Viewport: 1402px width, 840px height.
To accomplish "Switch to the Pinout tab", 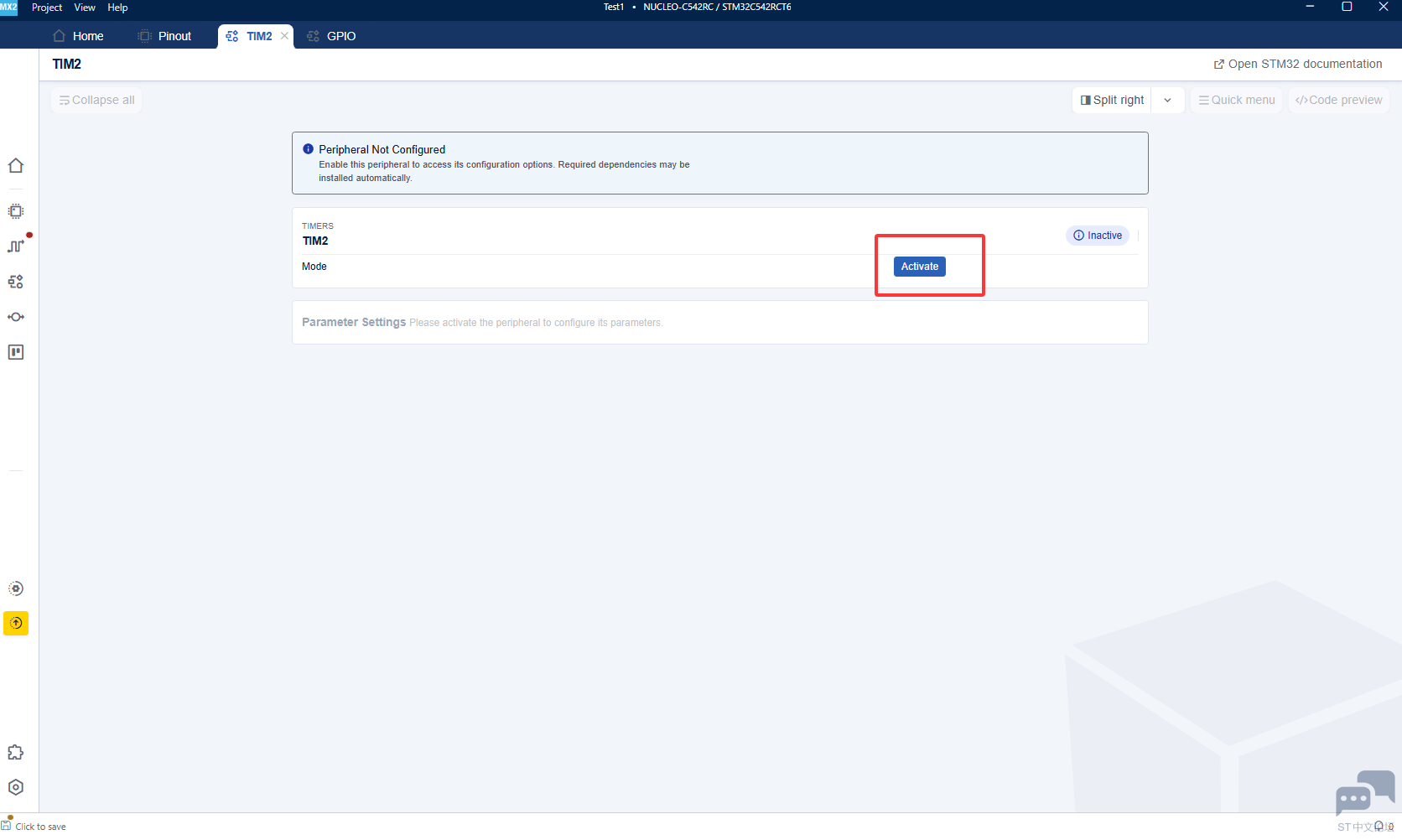I will click(x=165, y=36).
